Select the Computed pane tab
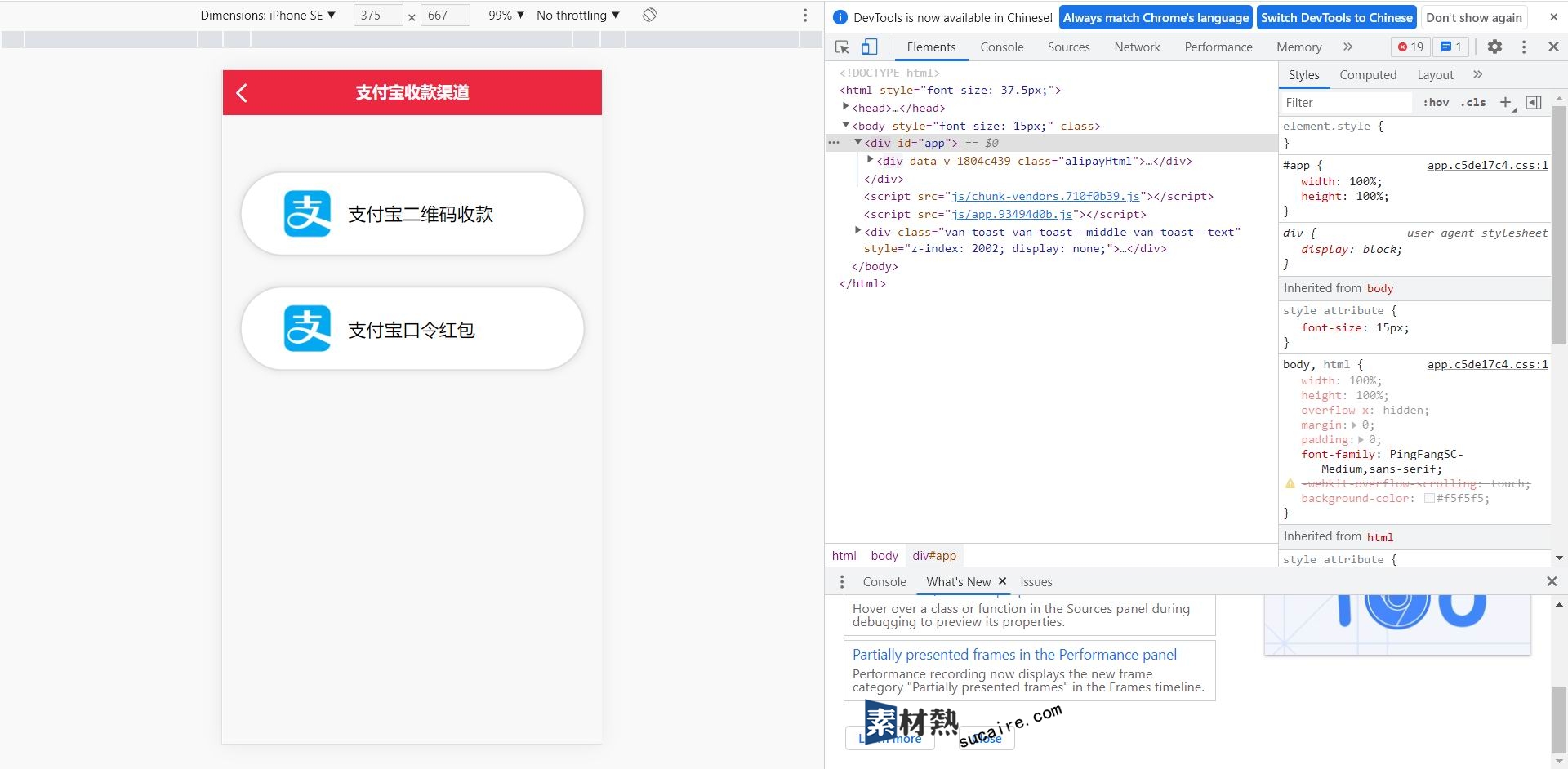This screenshot has height=769, width=1568. (x=1368, y=75)
